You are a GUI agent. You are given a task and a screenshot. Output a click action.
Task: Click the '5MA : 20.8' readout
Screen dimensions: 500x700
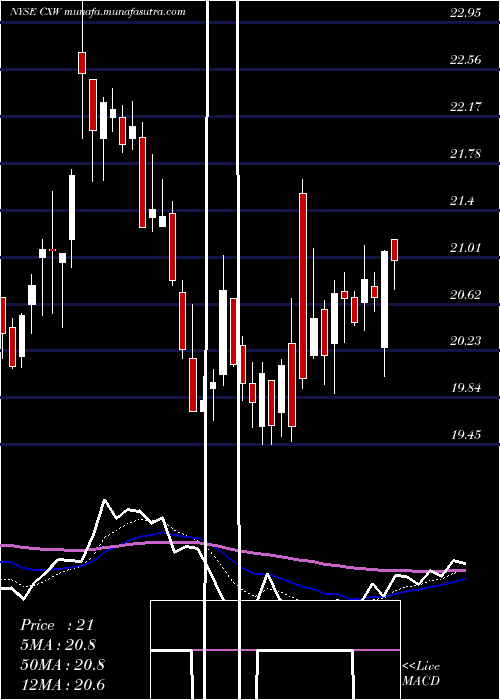[x=58, y=645]
